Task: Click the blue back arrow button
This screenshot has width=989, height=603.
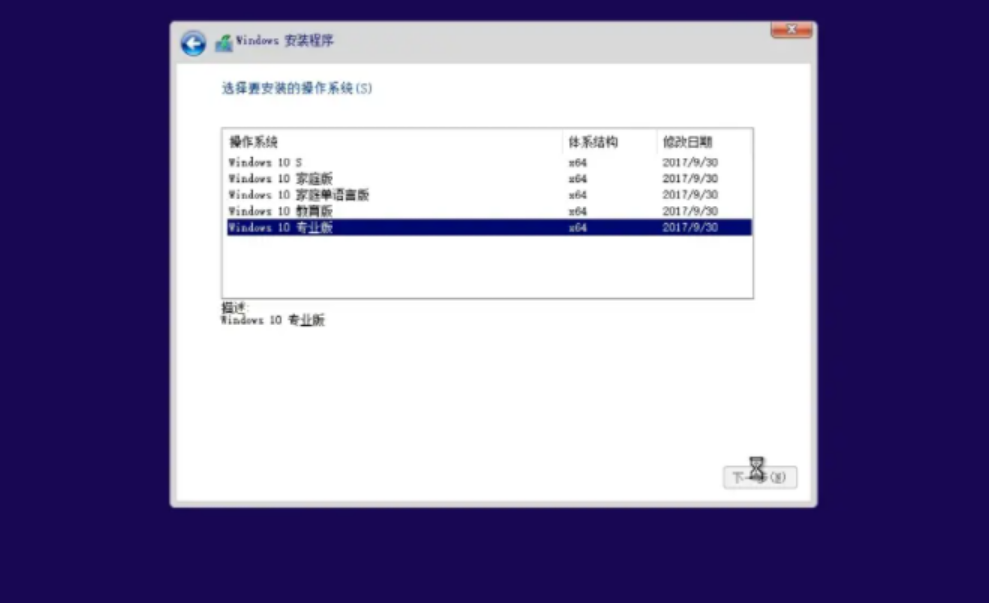Action: point(193,44)
